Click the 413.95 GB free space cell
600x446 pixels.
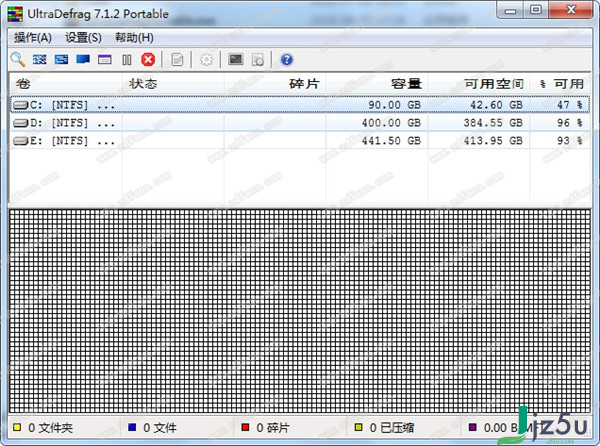(x=493, y=141)
